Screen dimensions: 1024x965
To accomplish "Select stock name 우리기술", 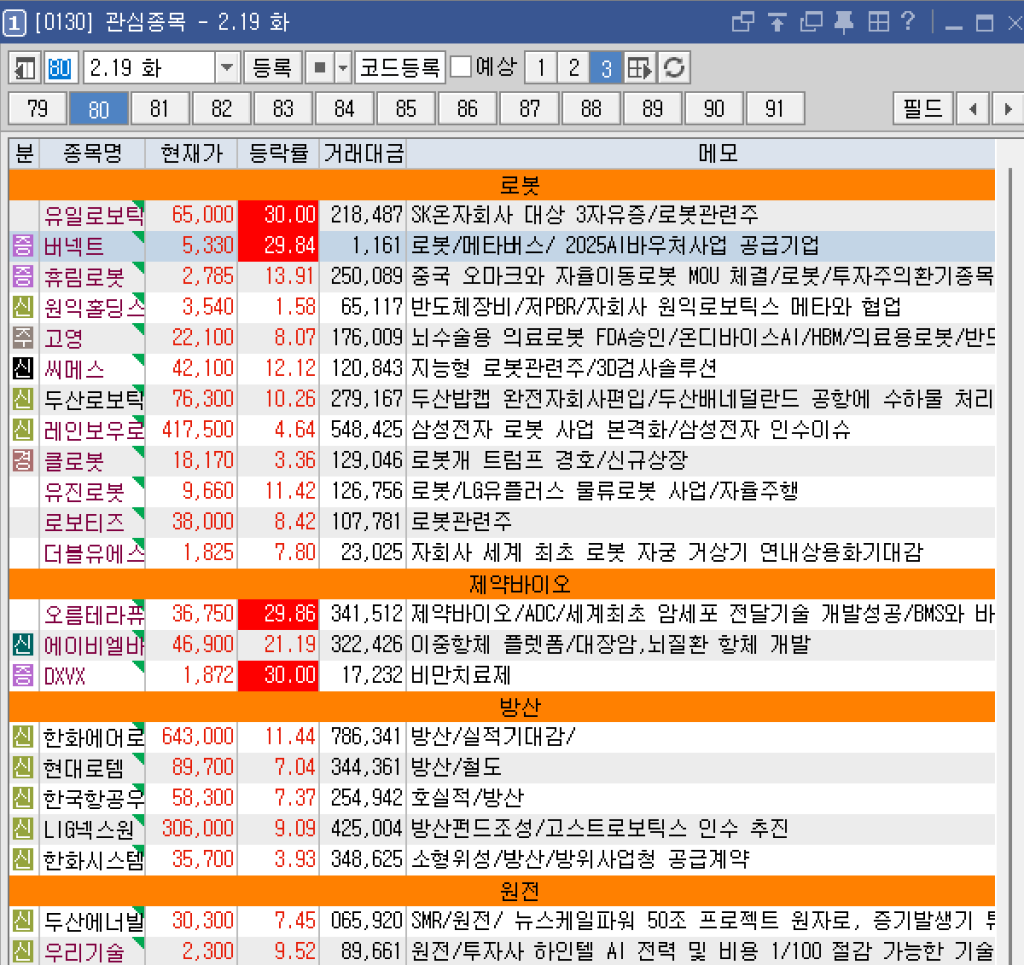I will pyautogui.click(x=84, y=952).
